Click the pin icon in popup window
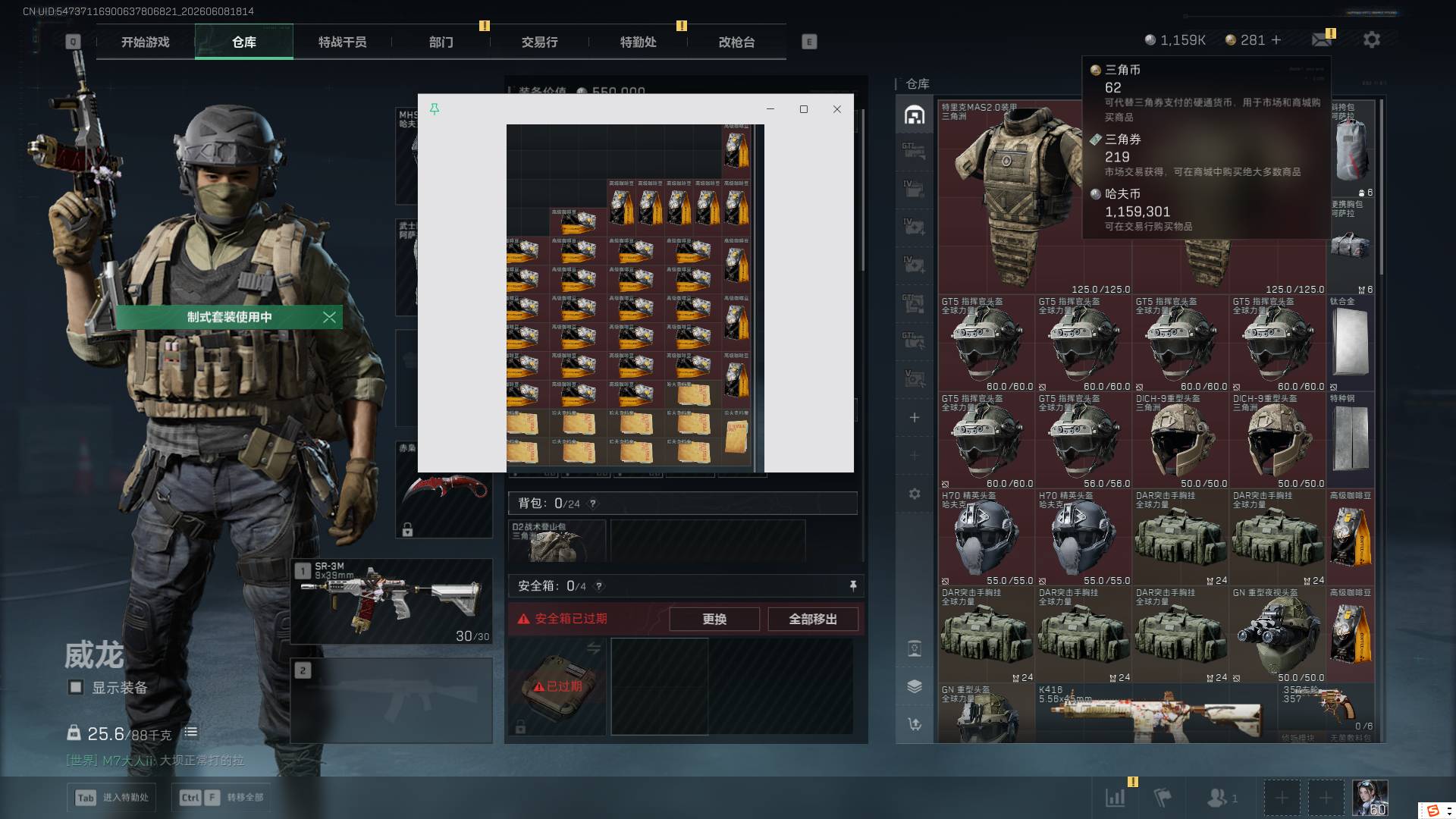The image size is (1456, 819). [x=435, y=109]
